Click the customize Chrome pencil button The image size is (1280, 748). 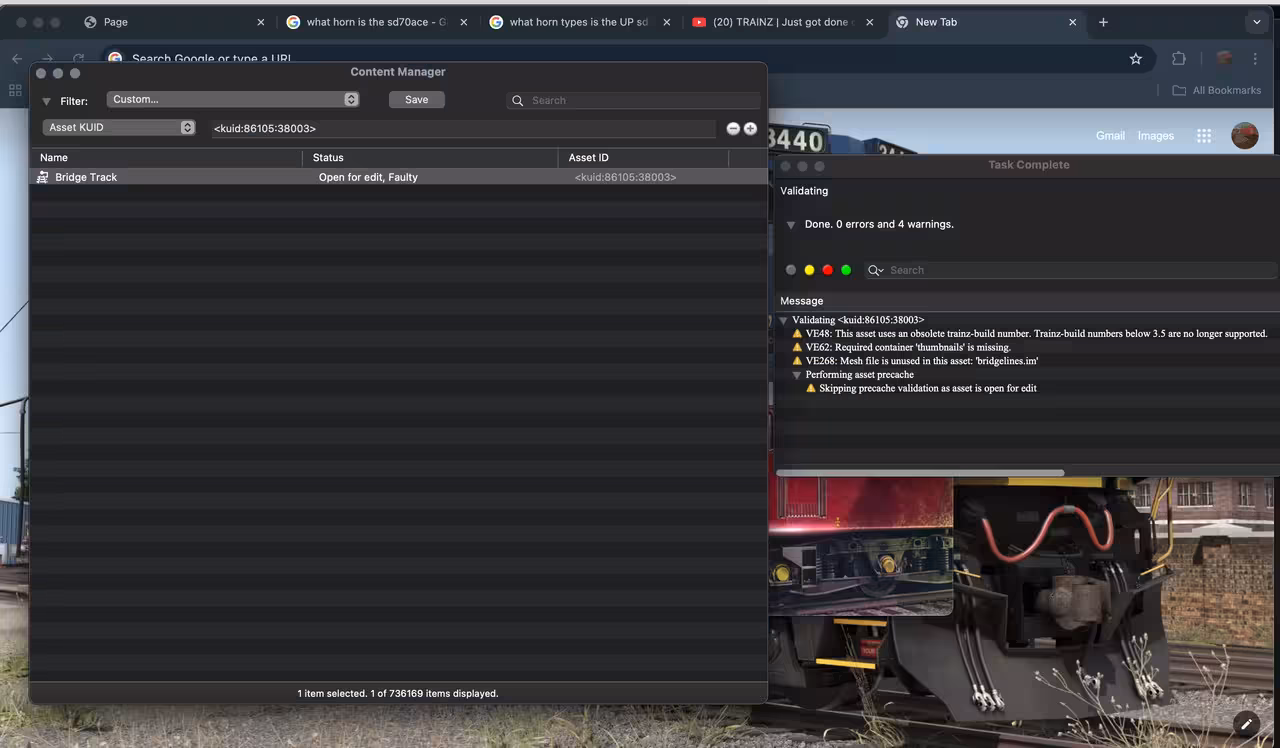1246,724
